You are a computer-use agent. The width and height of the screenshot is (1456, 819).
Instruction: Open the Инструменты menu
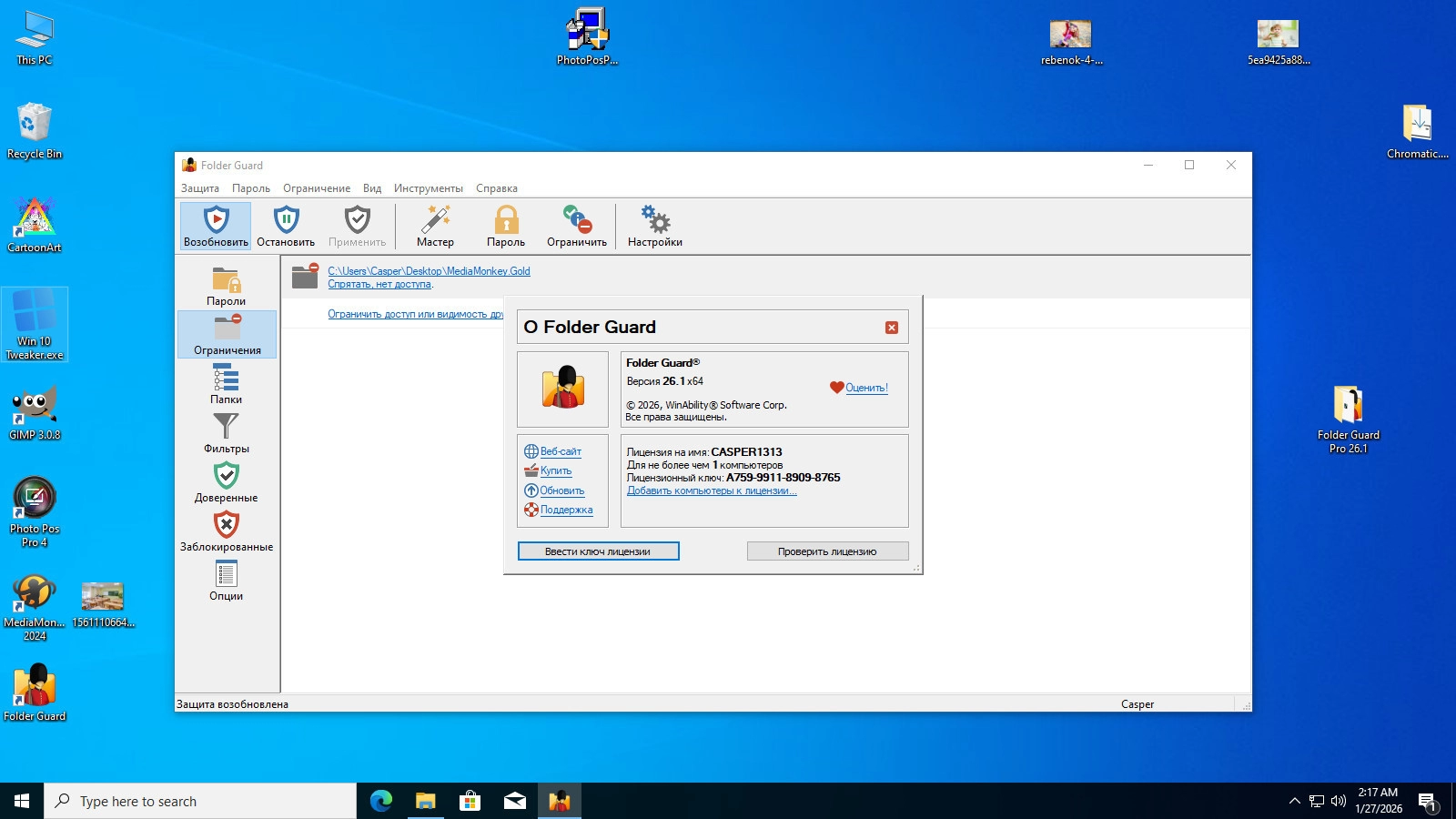(x=428, y=188)
